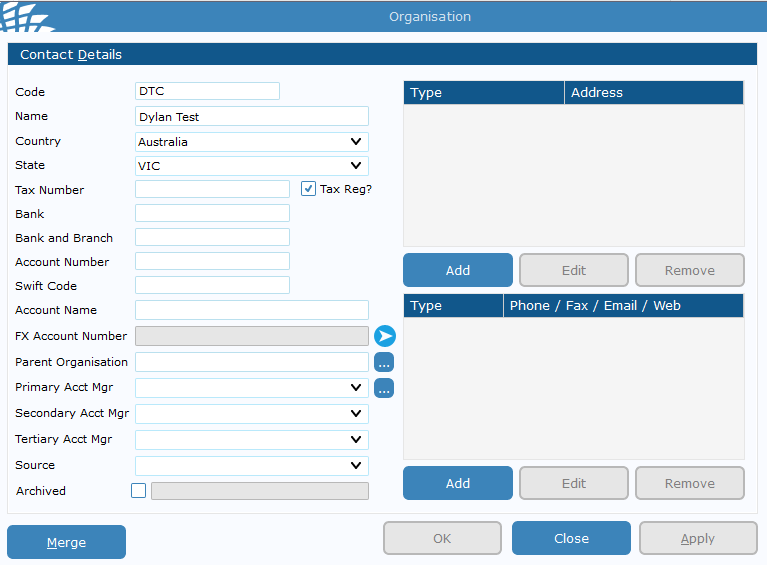
Task: Open the State dropdown list
Action: [252, 166]
